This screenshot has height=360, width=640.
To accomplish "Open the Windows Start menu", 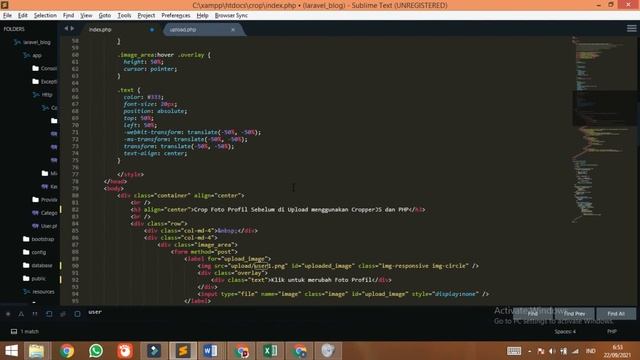I will pos(11,351).
